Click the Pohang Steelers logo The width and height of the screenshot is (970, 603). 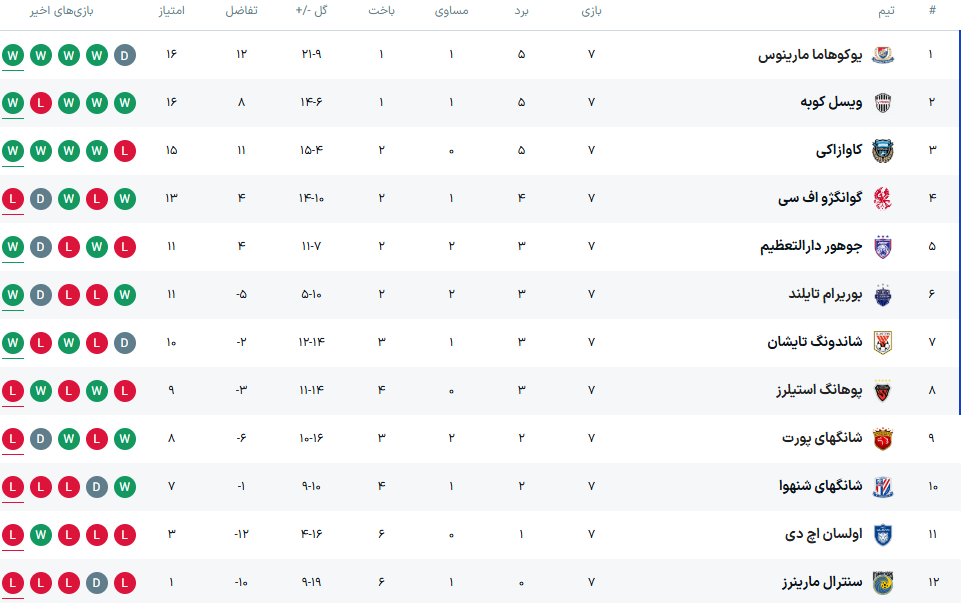883,390
